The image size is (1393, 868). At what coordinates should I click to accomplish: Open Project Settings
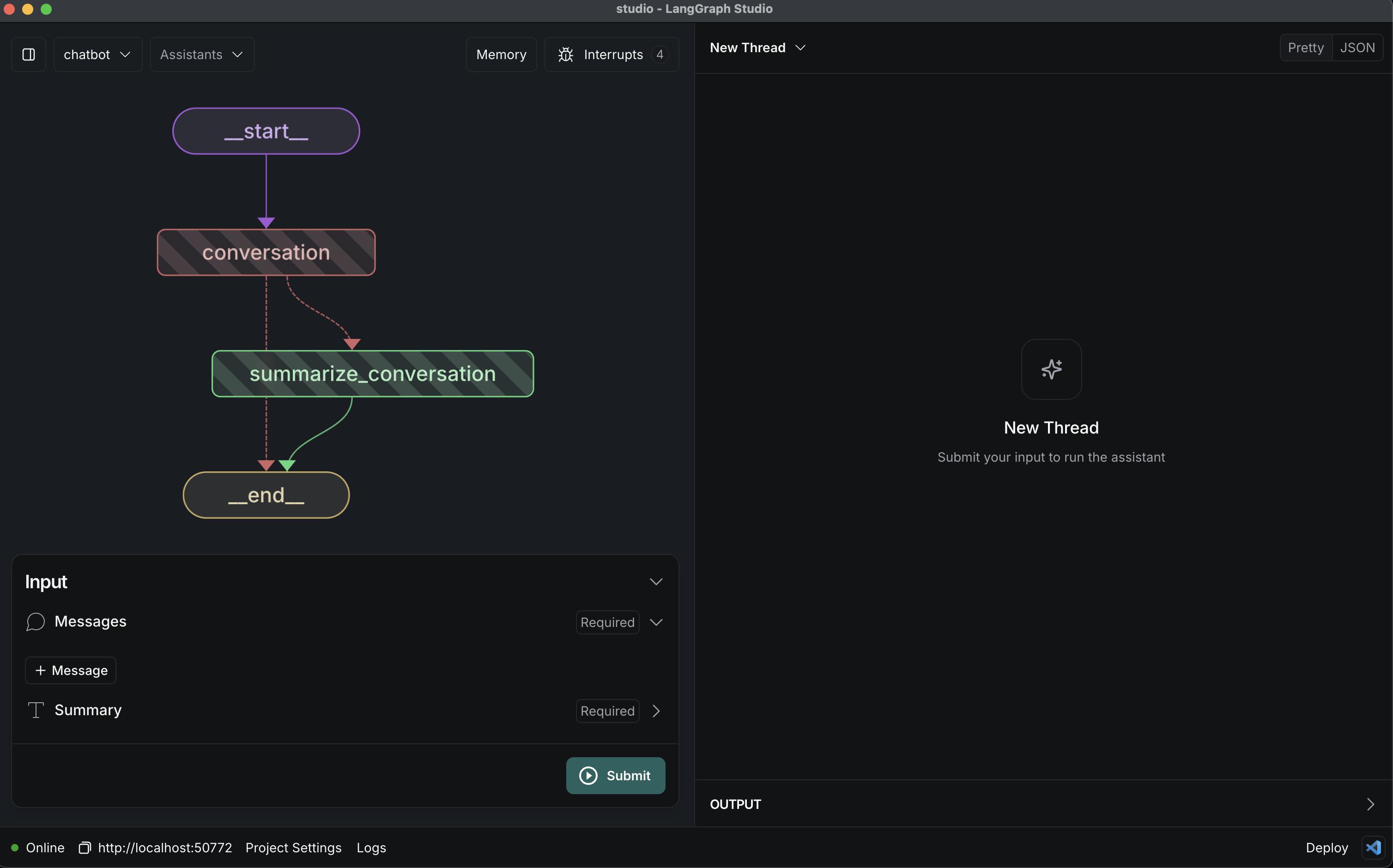(x=293, y=848)
